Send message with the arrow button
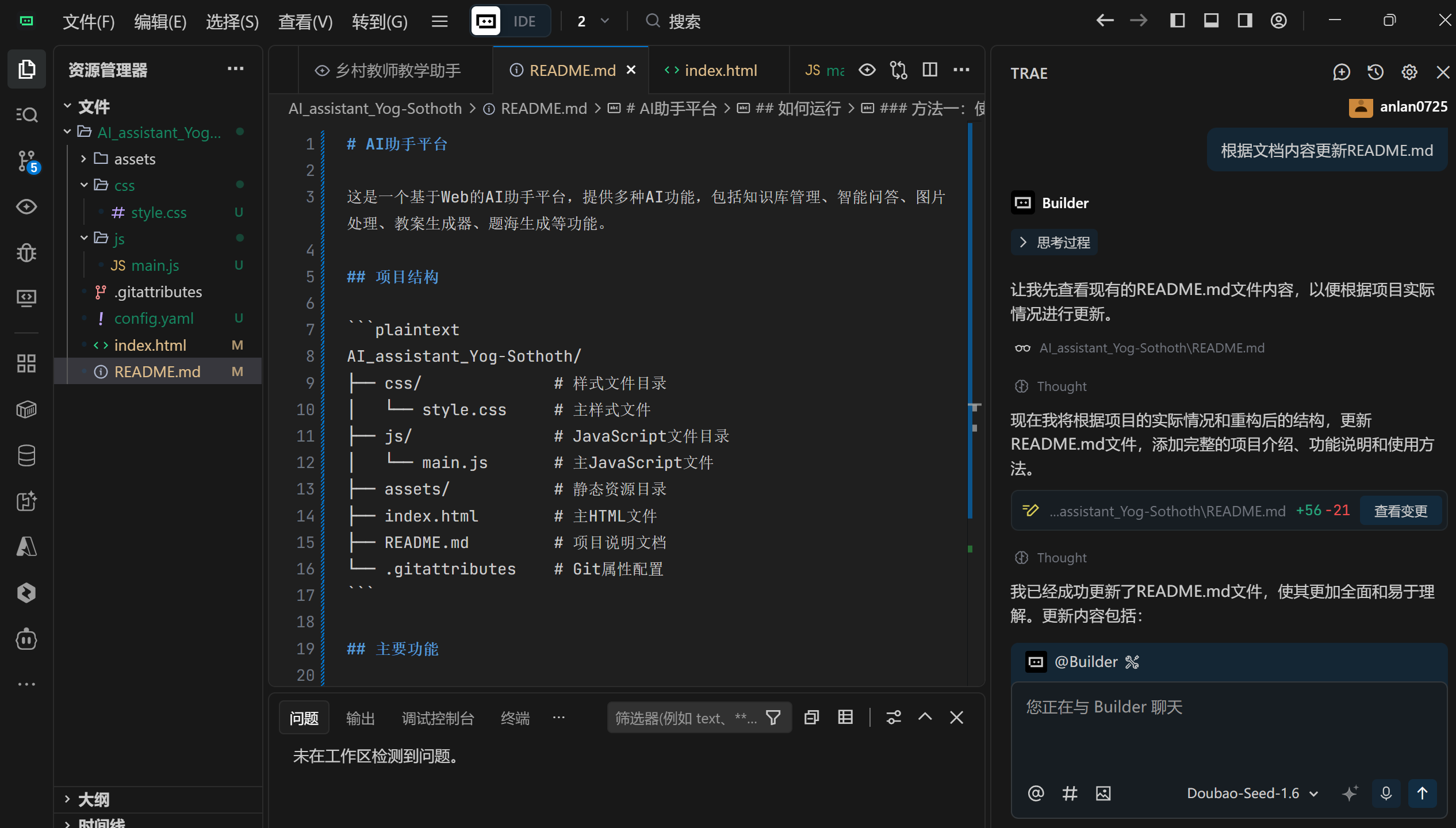 coord(1422,793)
